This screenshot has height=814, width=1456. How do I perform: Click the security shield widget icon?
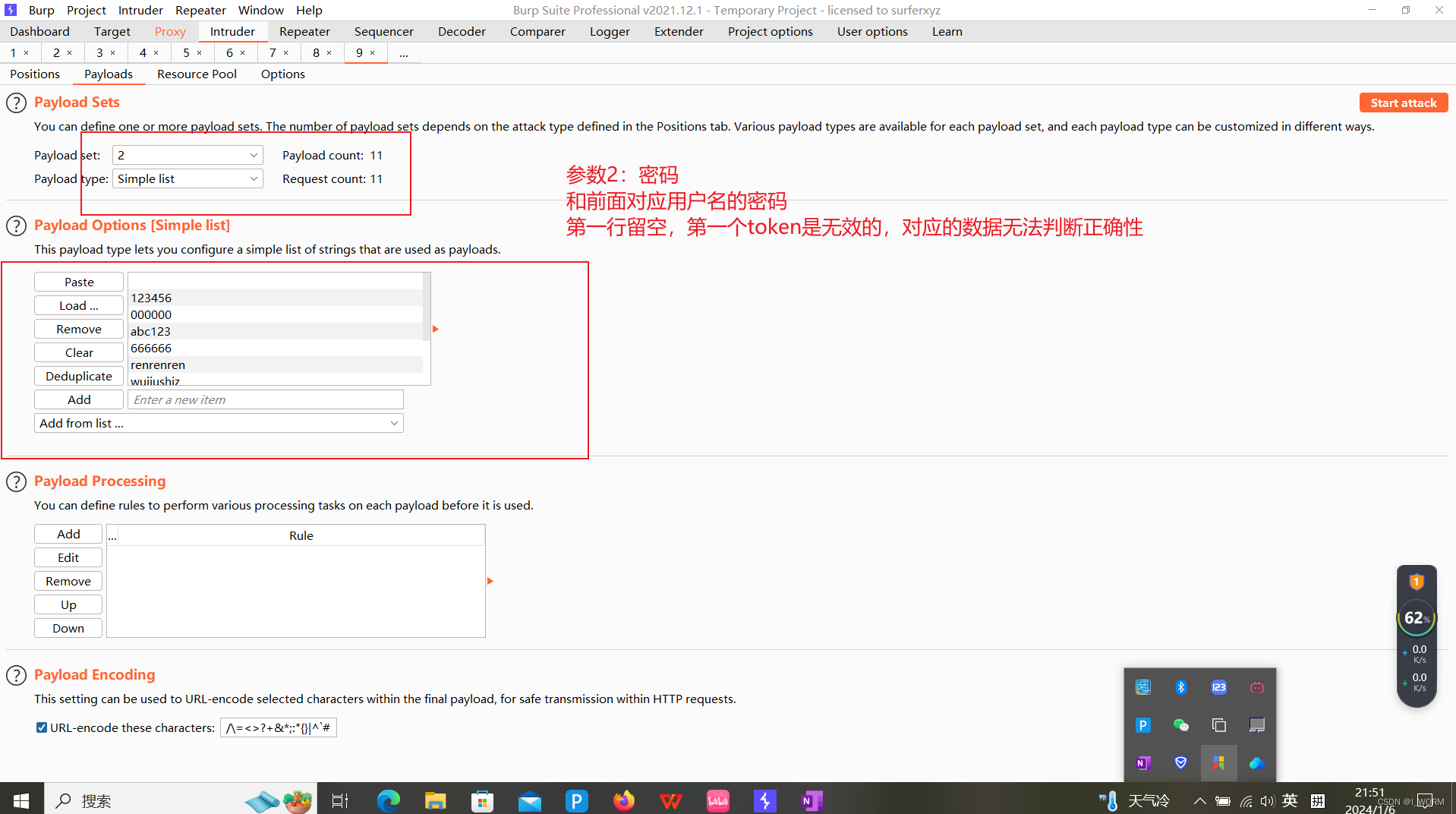(1417, 582)
